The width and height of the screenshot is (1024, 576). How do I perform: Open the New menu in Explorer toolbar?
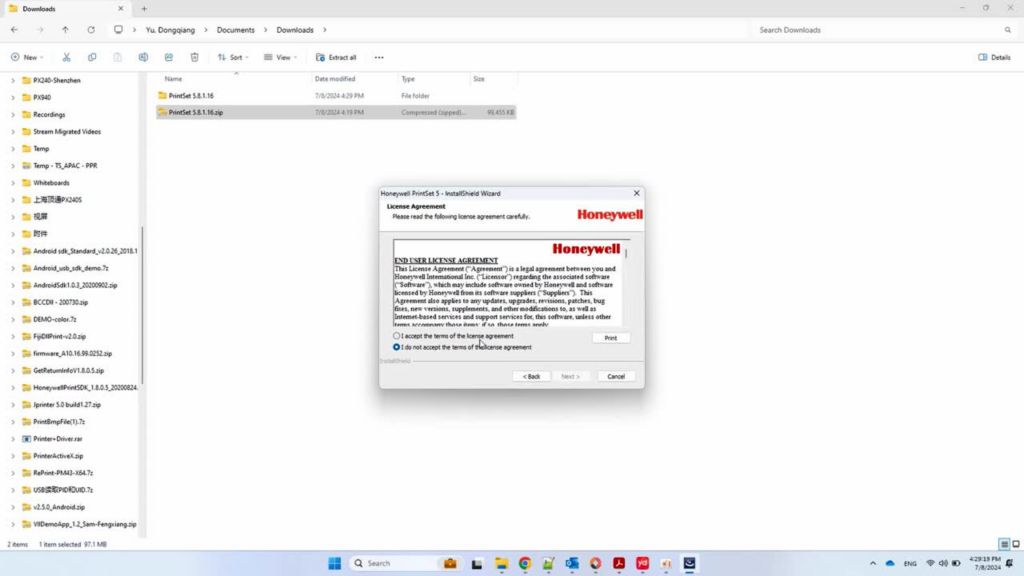coord(27,57)
